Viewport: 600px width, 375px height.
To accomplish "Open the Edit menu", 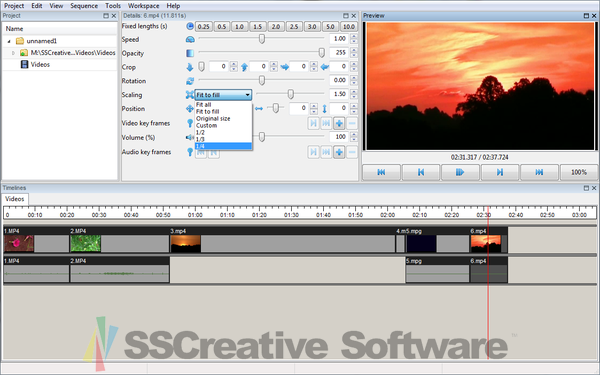I will [37, 6].
